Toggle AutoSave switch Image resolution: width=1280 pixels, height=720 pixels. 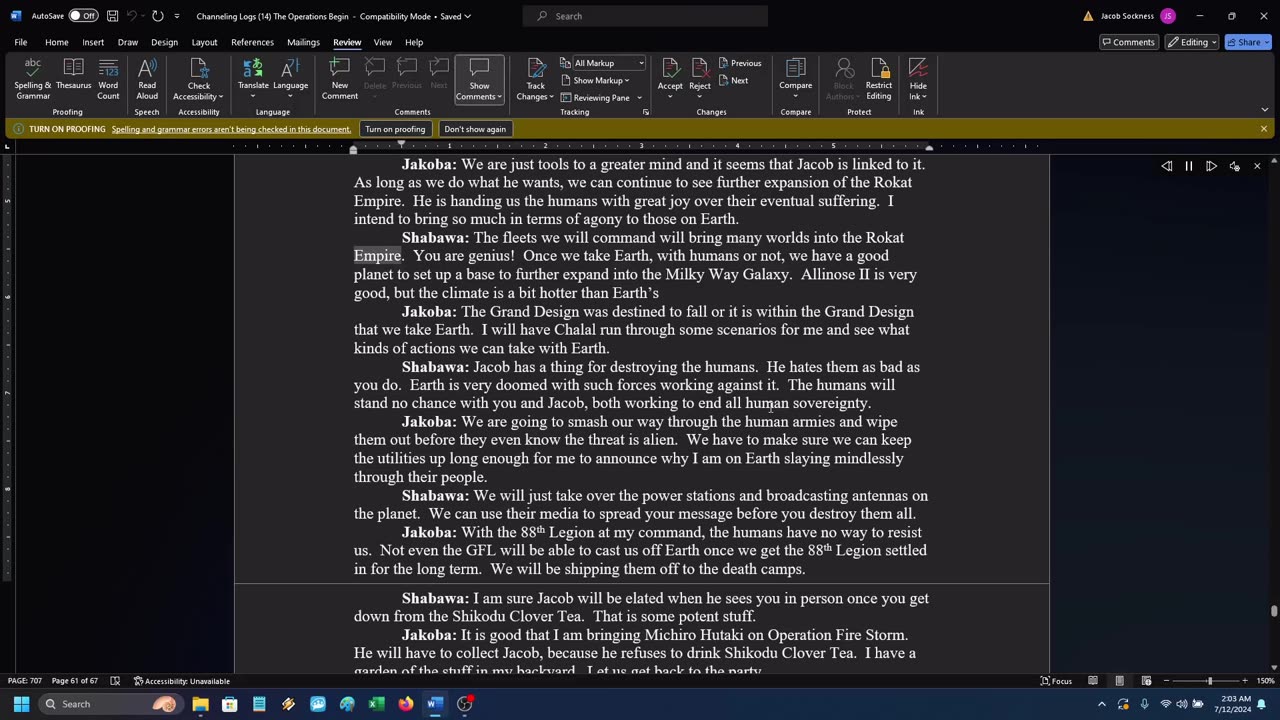point(83,16)
